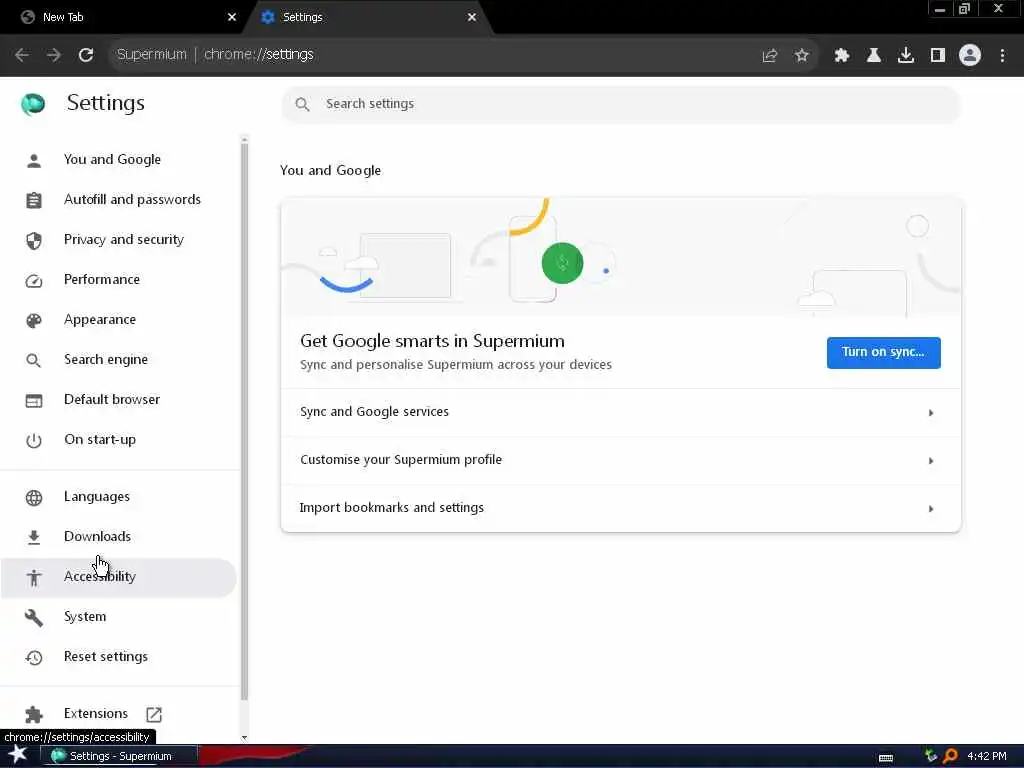Click the external link icon beside Extensions
Viewport: 1024px width, 768px height.
point(154,714)
